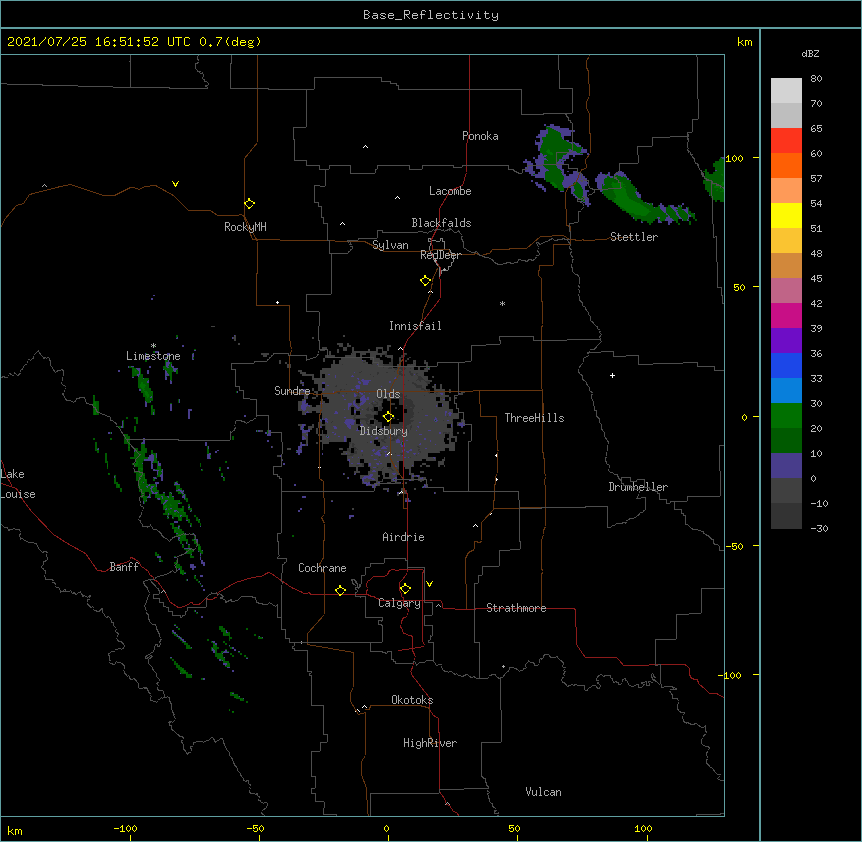Click the RockyMH label
The width and height of the screenshot is (862, 842).
pos(245,227)
